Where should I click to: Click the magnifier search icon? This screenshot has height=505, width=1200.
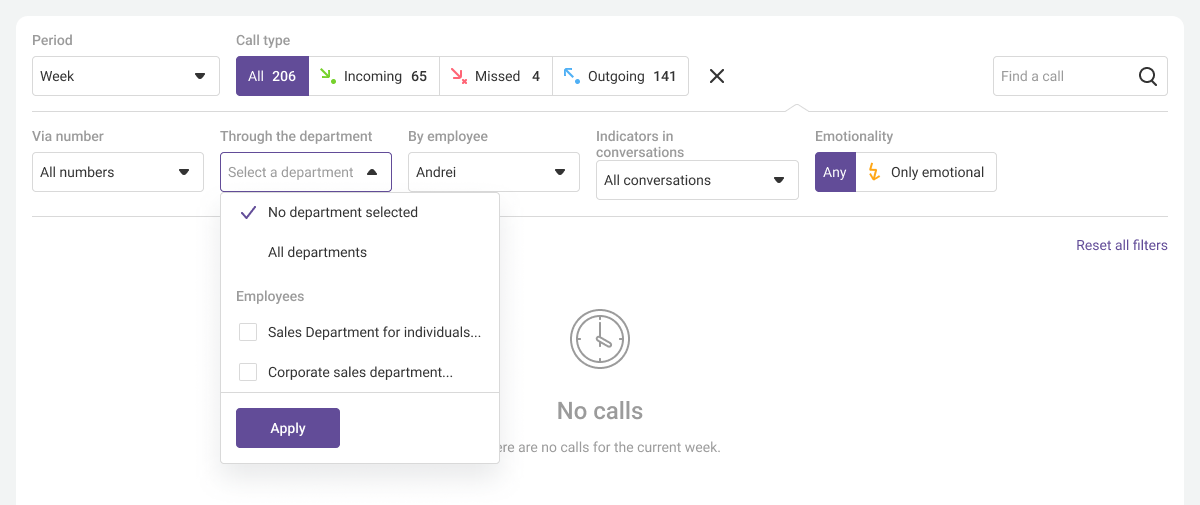coord(1147,76)
